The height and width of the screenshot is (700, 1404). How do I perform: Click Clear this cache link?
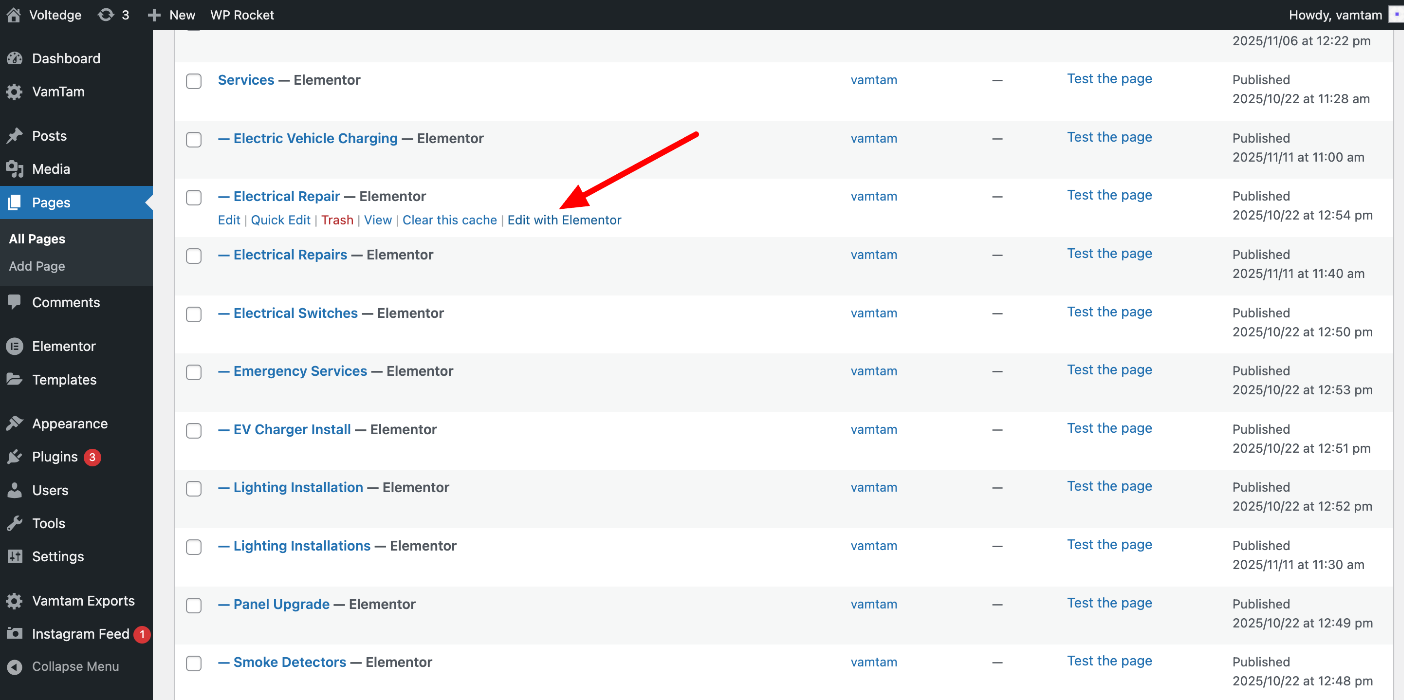[x=449, y=220]
